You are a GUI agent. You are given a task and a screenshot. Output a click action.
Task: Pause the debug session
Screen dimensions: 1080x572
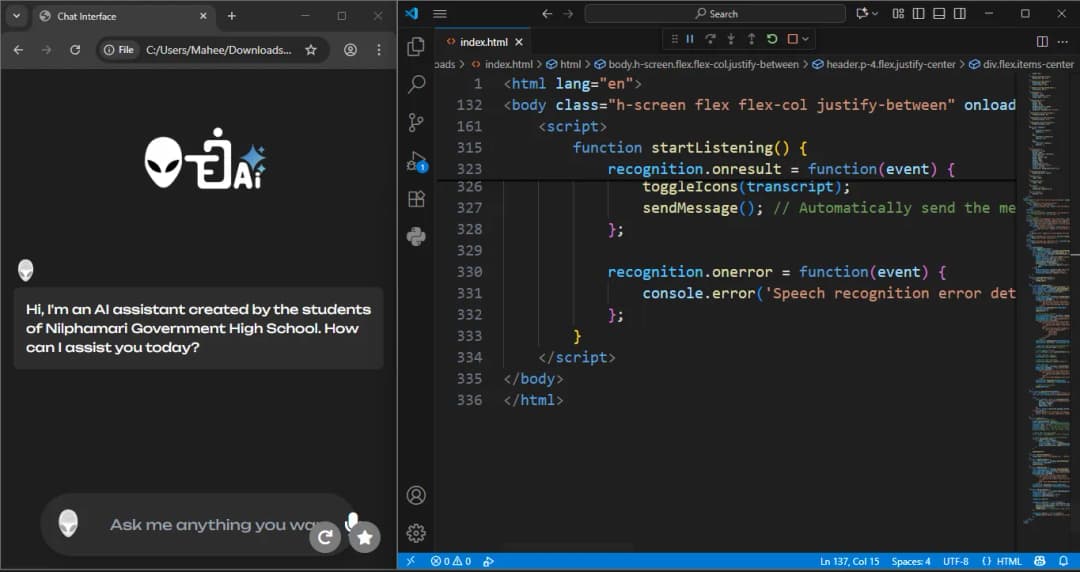pos(690,39)
